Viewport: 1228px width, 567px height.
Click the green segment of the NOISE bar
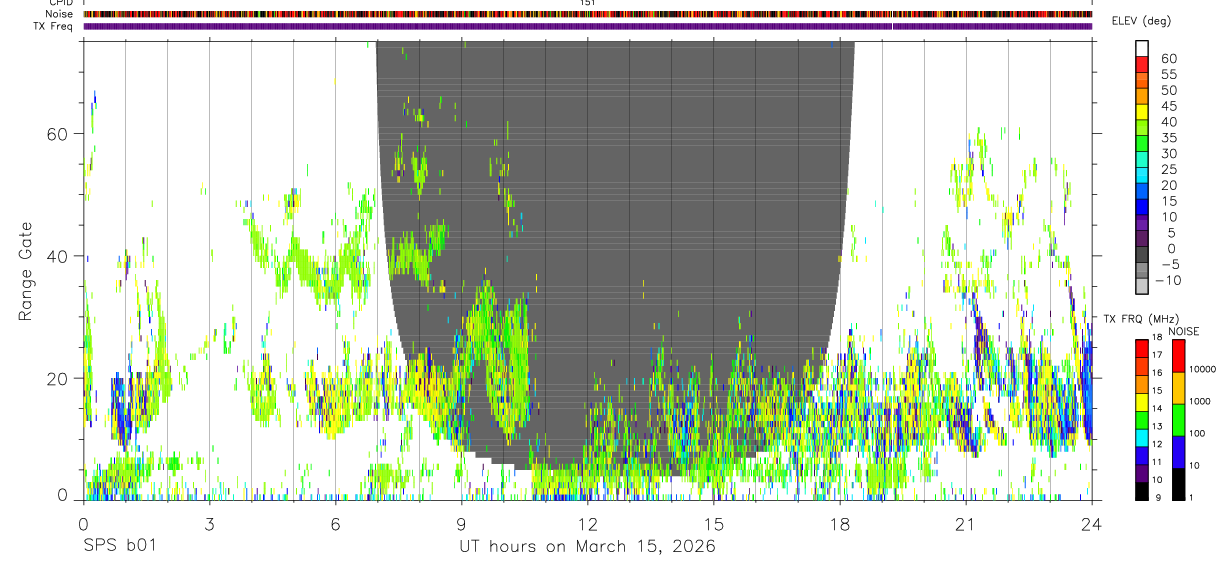click(x=1179, y=420)
